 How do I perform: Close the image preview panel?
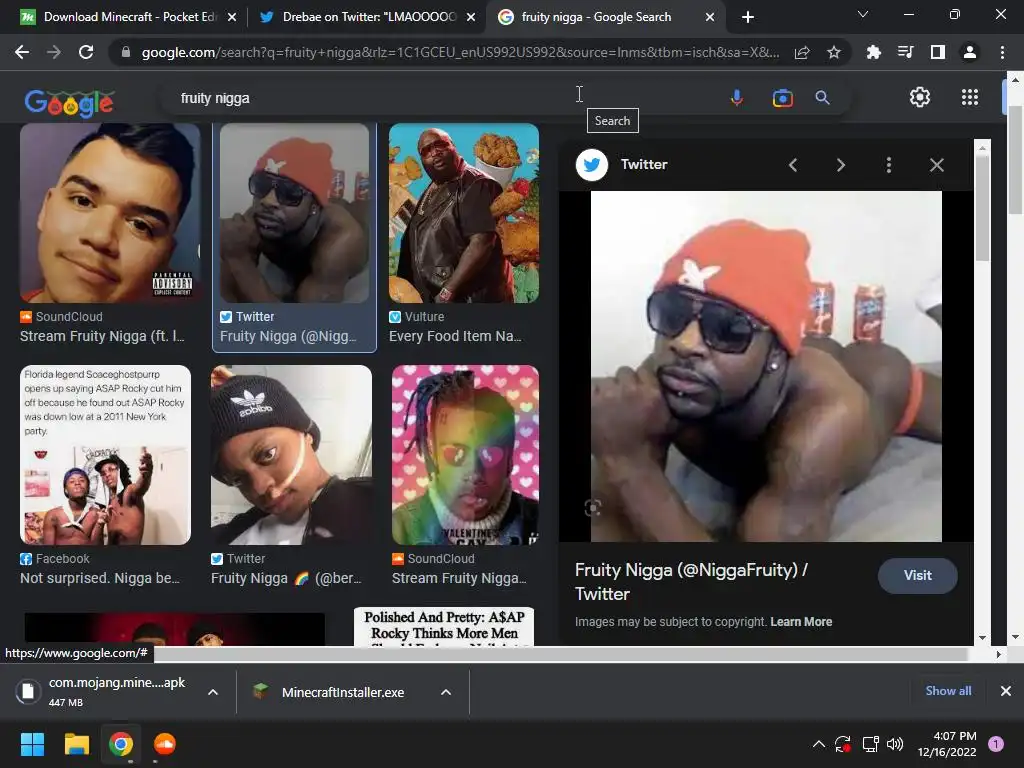[x=936, y=165]
